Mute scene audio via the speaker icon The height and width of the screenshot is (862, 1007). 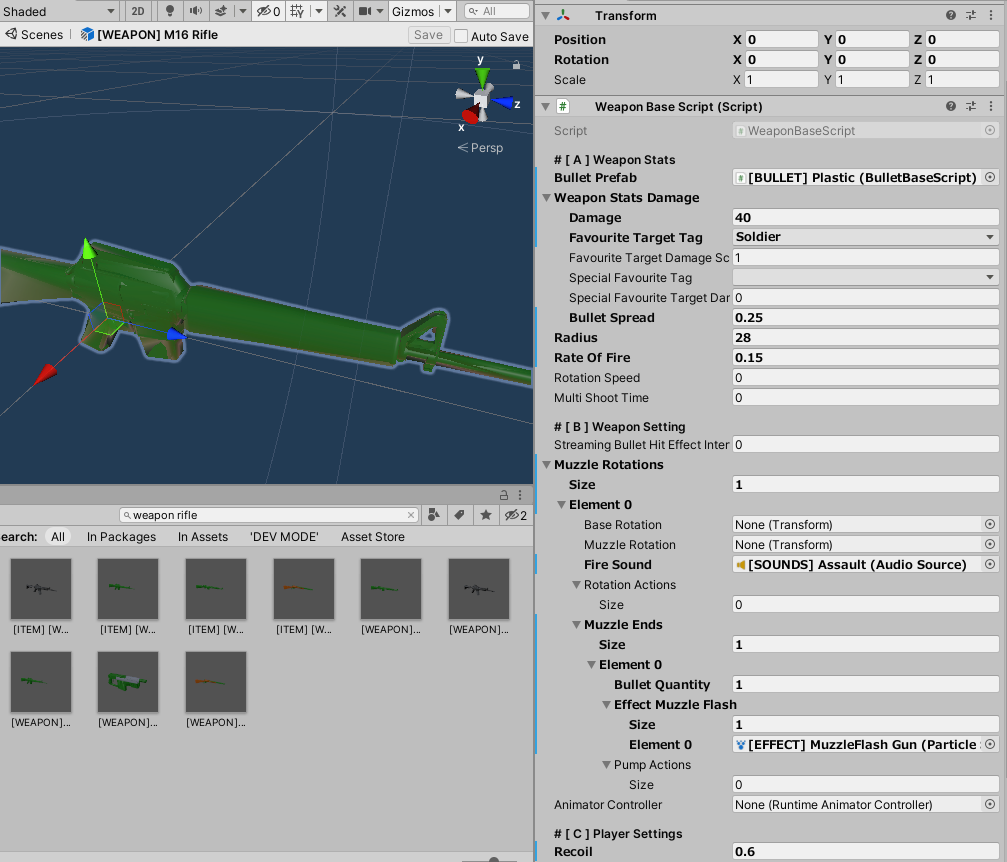[195, 11]
